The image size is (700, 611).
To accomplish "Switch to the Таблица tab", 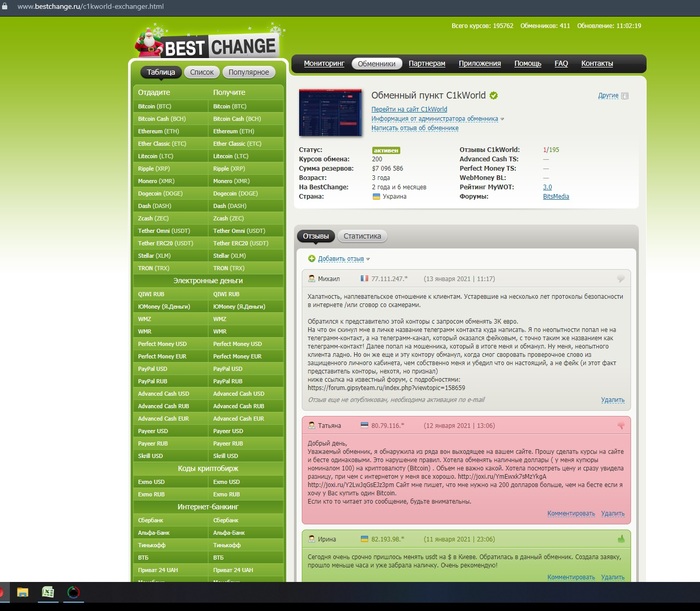I will 161,72.
